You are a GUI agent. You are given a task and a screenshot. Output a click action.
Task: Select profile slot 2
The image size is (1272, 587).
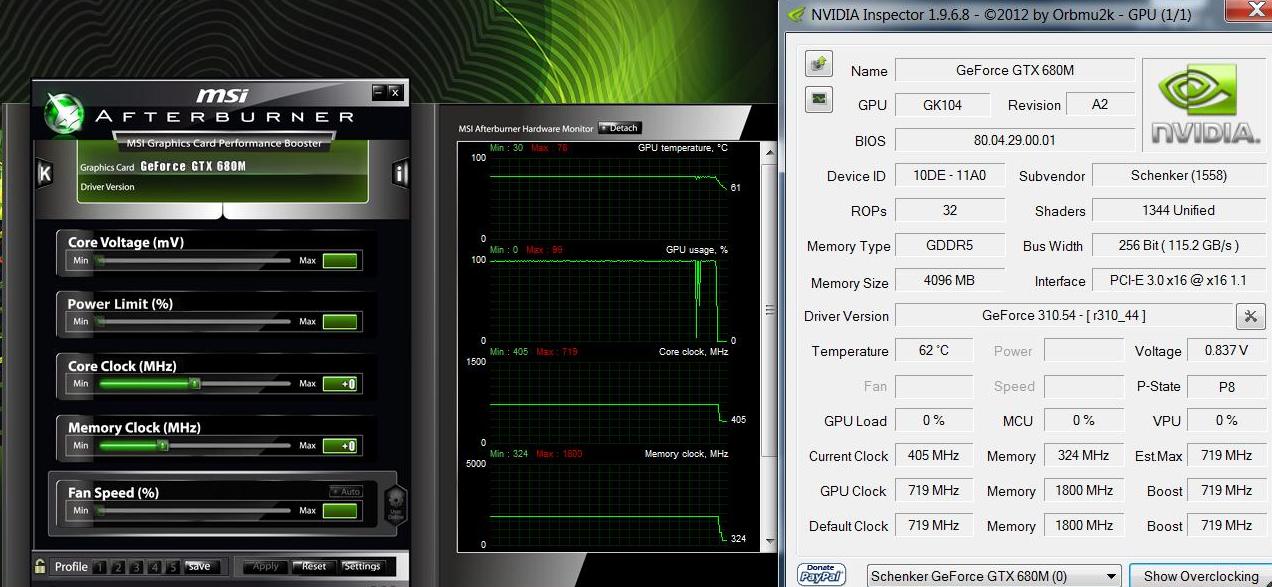pos(118,567)
